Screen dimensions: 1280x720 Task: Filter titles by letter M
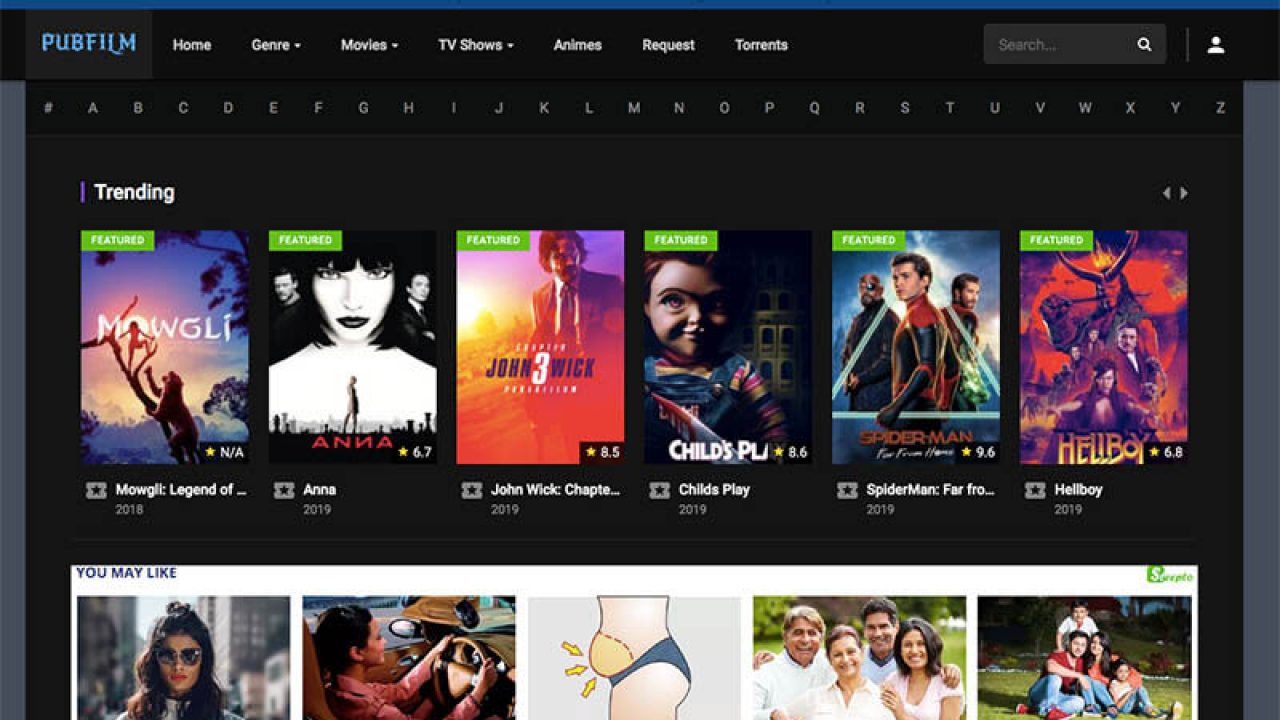click(x=634, y=108)
